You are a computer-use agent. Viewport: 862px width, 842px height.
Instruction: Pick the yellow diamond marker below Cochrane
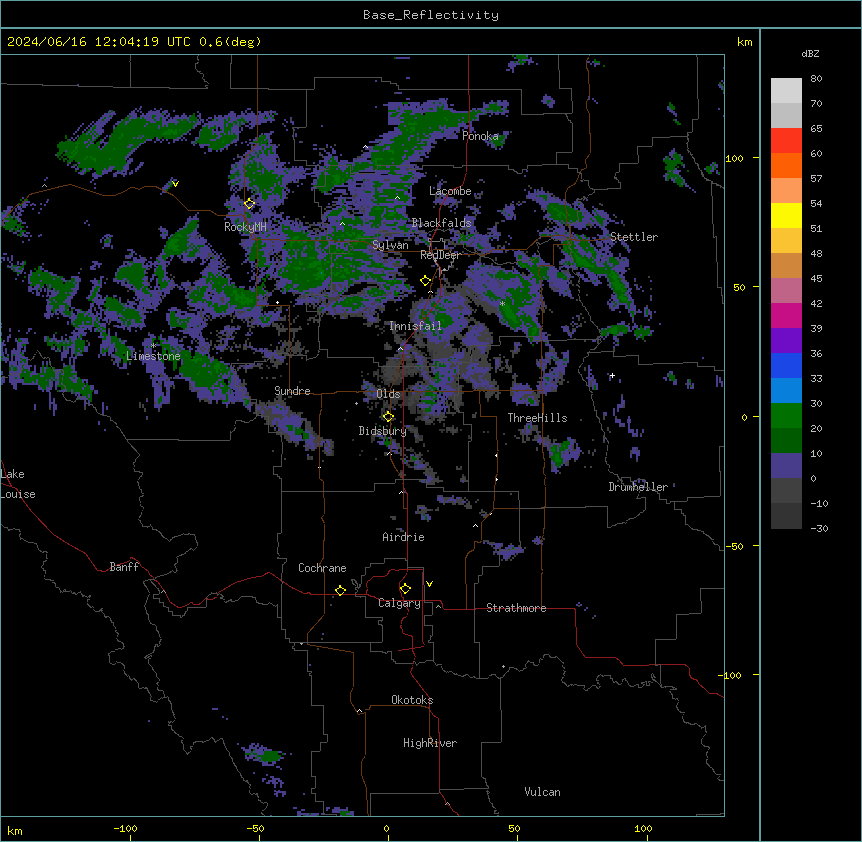(340, 590)
